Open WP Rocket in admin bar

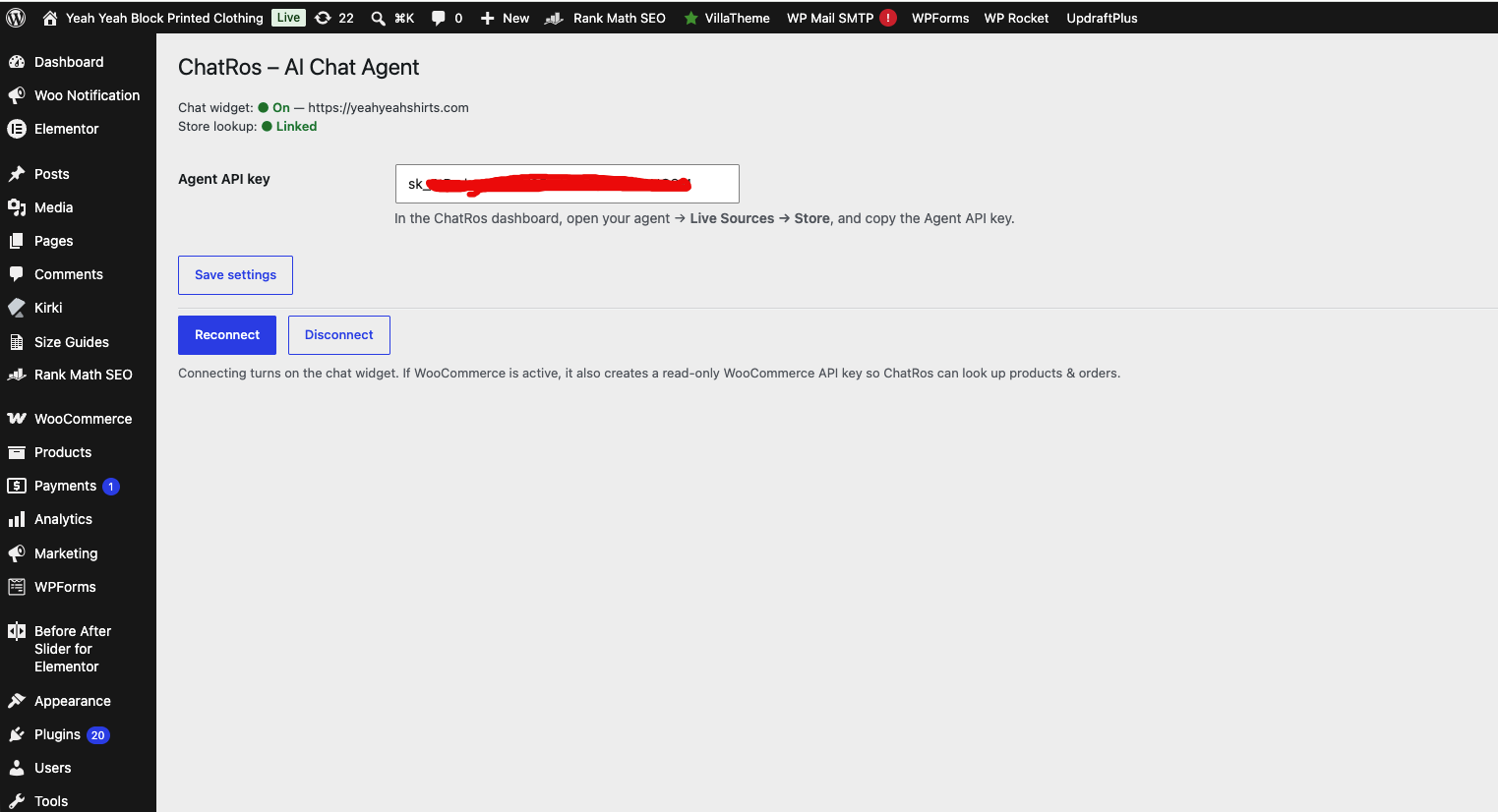point(1016,18)
